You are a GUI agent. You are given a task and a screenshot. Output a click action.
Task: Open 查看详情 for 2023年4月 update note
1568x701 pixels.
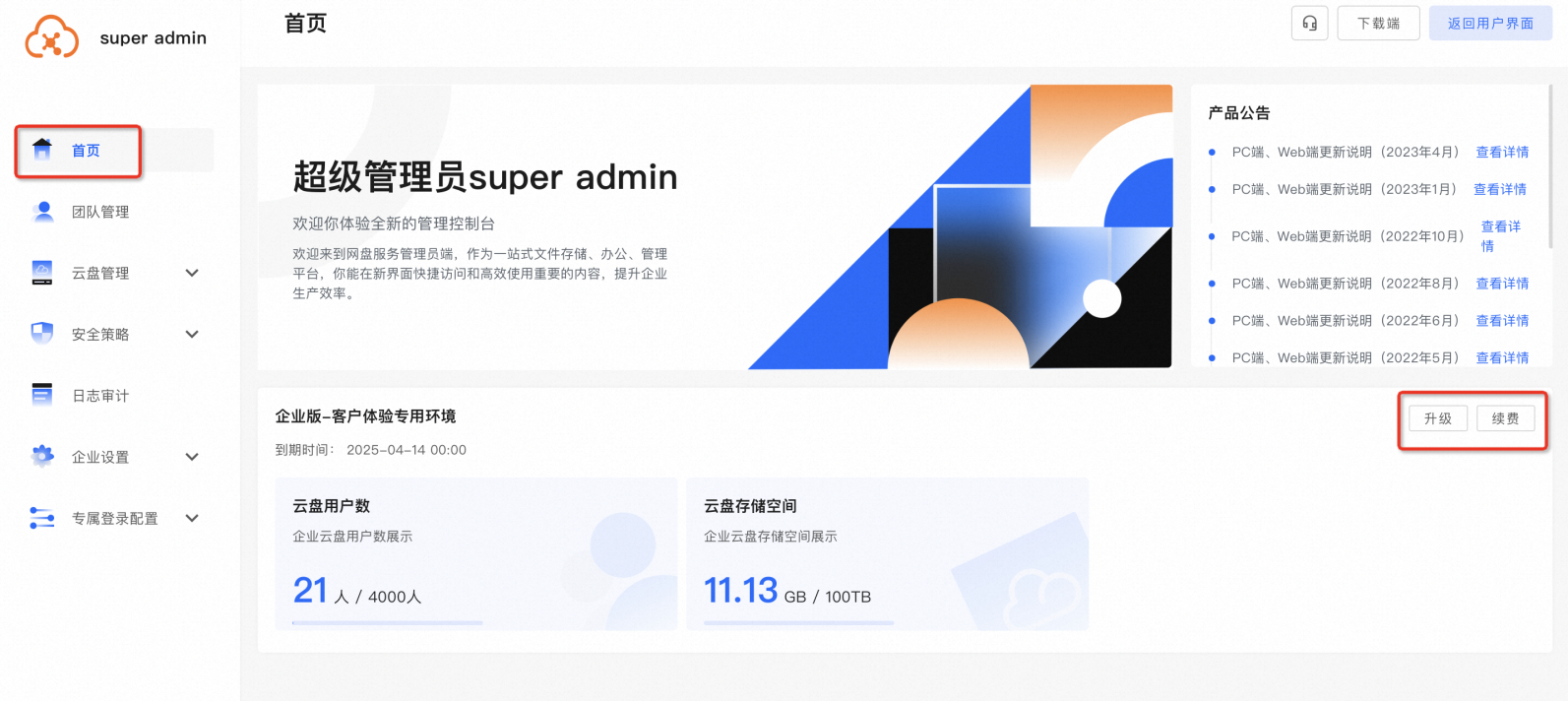1502,152
